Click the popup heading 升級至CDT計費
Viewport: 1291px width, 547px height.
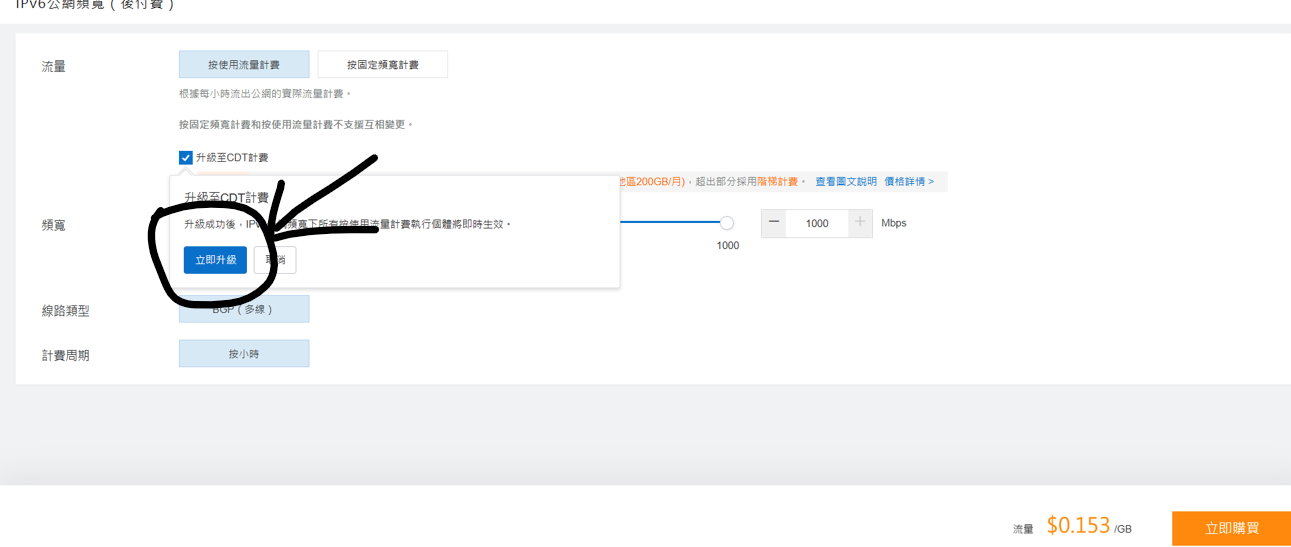(x=226, y=198)
